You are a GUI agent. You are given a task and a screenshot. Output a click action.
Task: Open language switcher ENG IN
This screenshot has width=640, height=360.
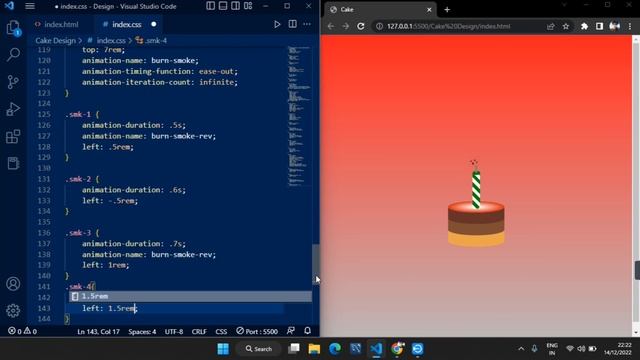pyautogui.click(x=552, y=349)
